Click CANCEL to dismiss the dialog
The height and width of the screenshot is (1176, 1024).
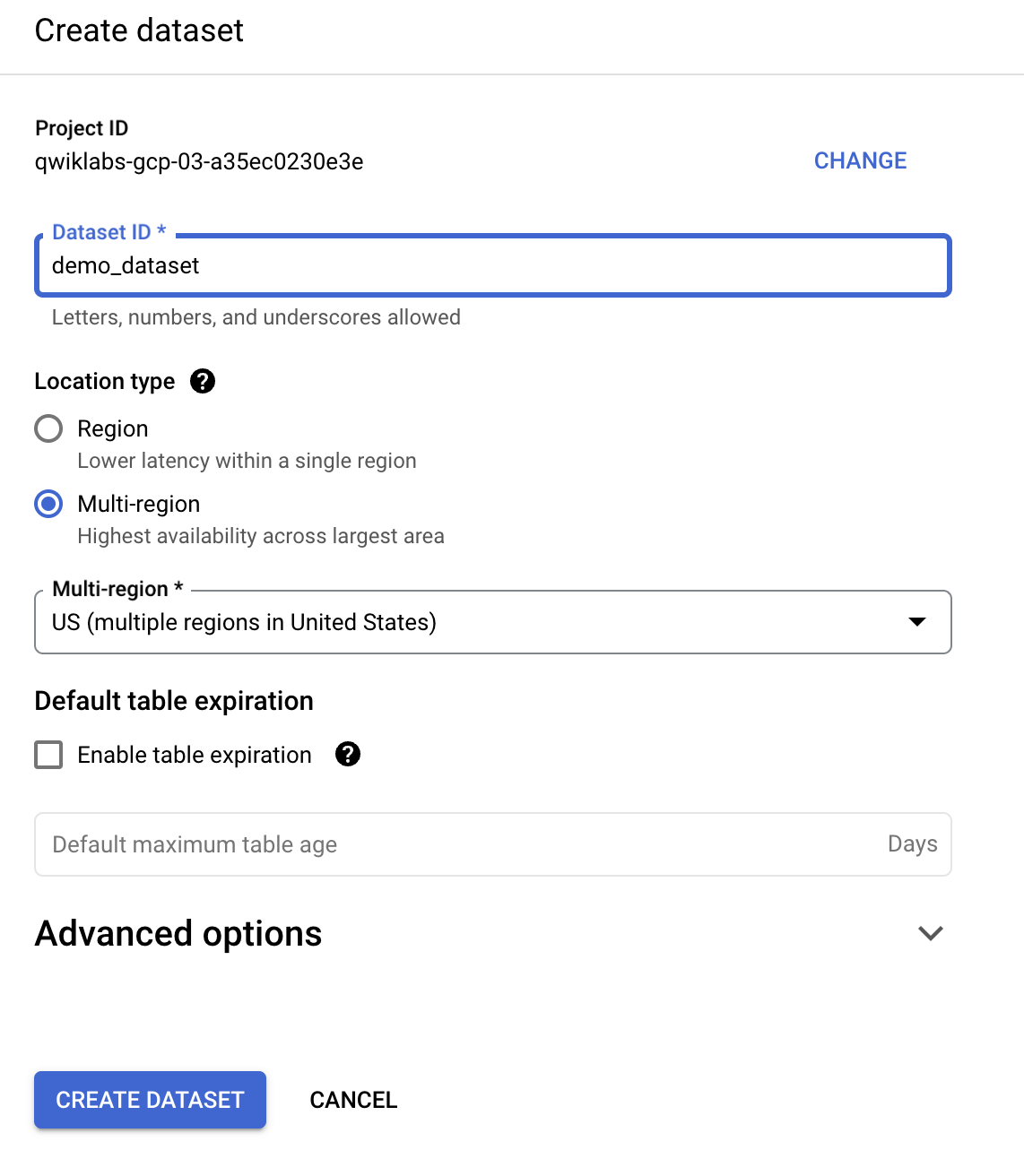pyautogui.click(x=353, y=1100)
